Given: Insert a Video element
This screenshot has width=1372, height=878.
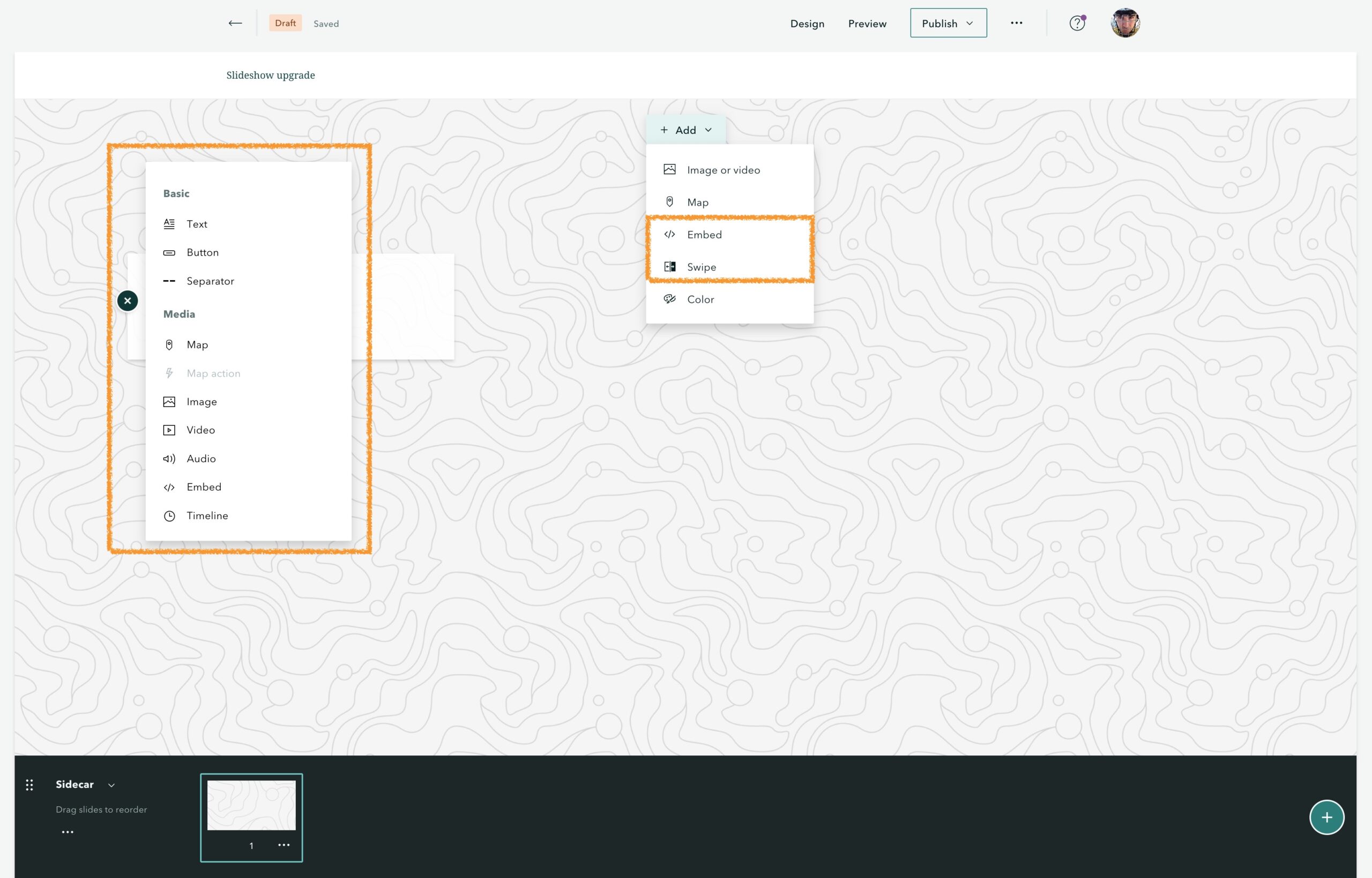Looking at the screenshot, I should tap(200, 429).
